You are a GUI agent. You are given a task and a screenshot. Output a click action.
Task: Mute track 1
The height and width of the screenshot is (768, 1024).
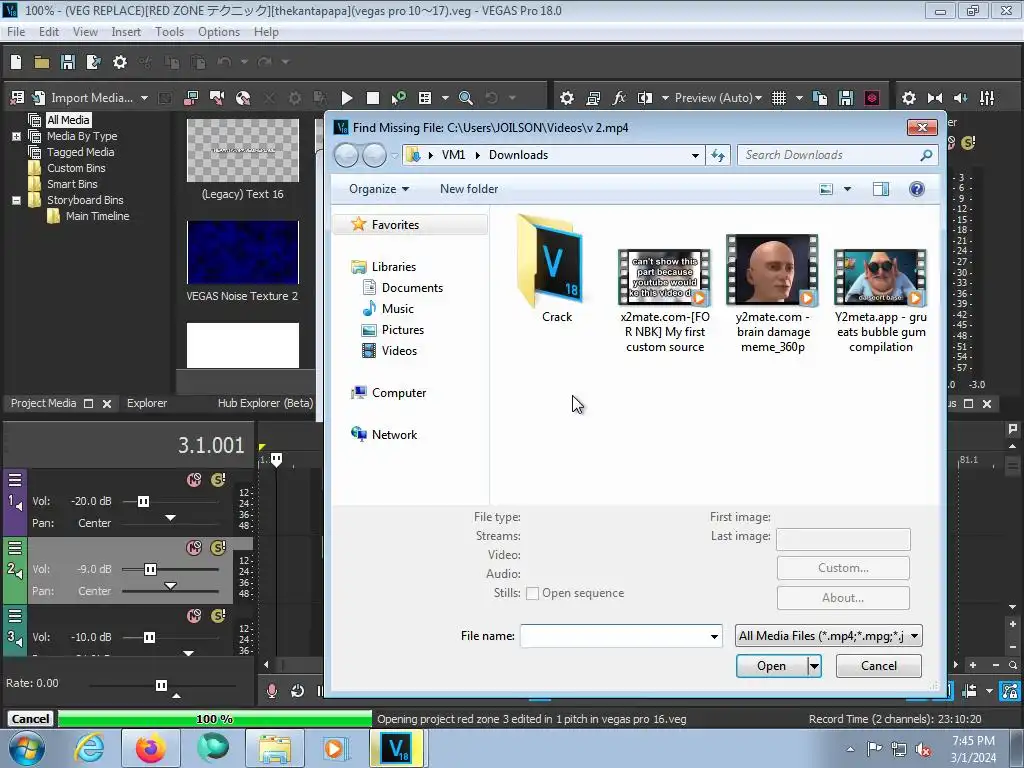[194, 480]
